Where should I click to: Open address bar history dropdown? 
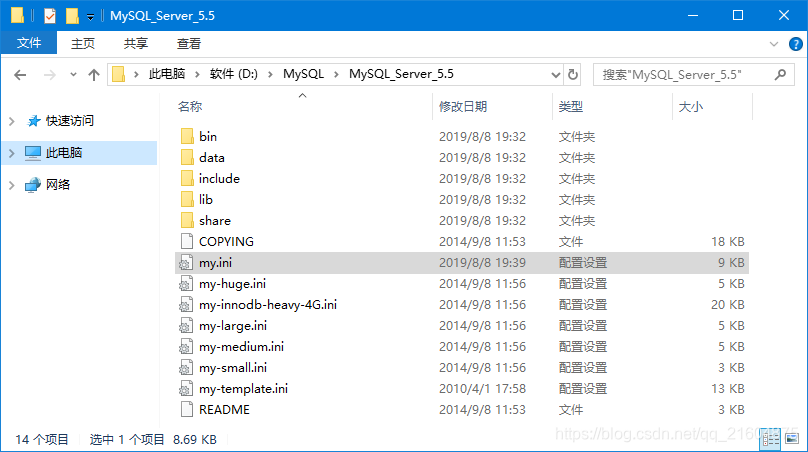click(556, 75)
